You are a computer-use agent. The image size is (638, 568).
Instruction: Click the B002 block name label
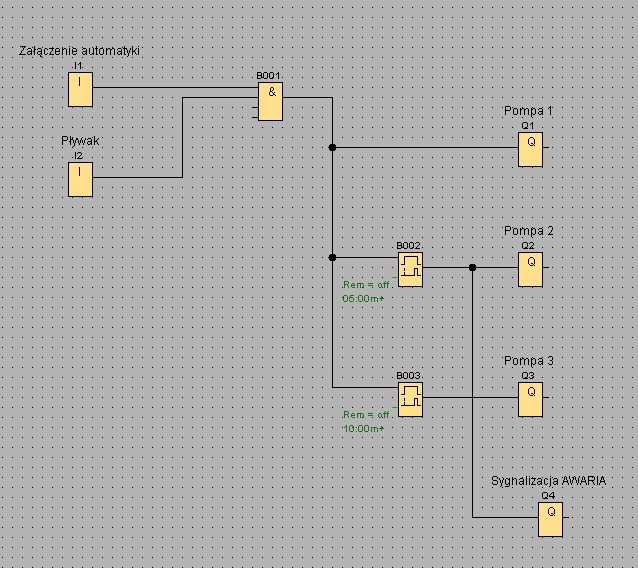pos(408,245)
